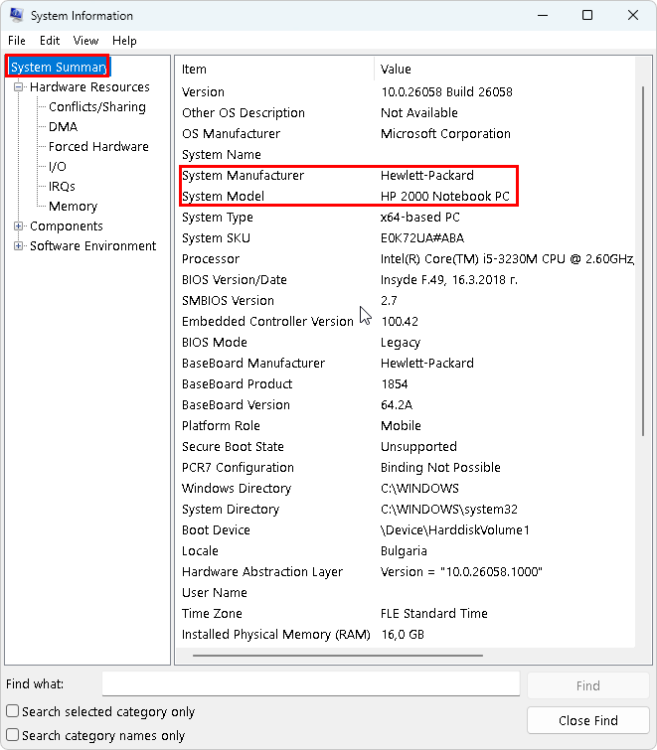Select the Locale row
The width and height of the screenshot is (657, 750).
click(x=405, y=551)
